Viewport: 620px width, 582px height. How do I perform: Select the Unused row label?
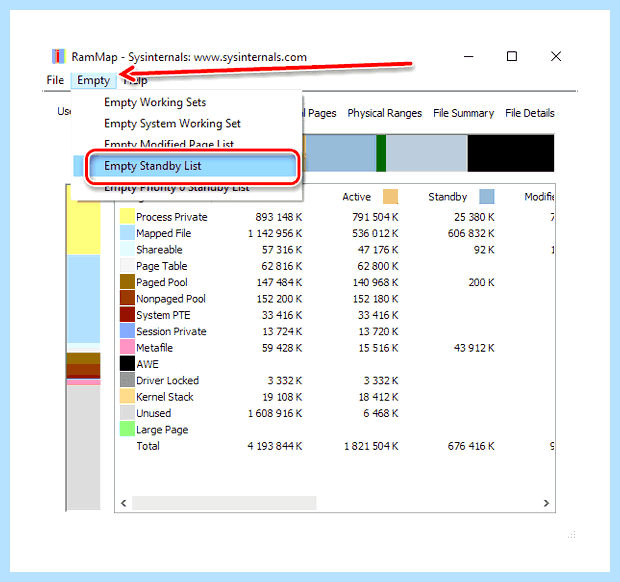click(x=153, y=413)
